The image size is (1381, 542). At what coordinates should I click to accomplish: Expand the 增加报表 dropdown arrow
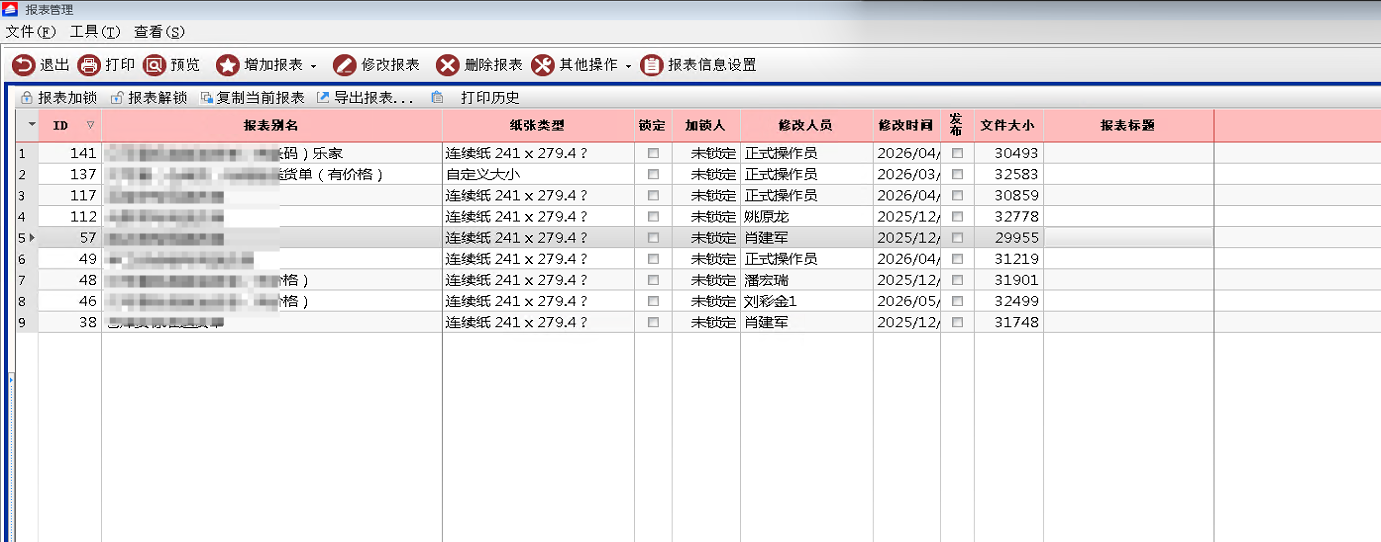pos(313,66)
